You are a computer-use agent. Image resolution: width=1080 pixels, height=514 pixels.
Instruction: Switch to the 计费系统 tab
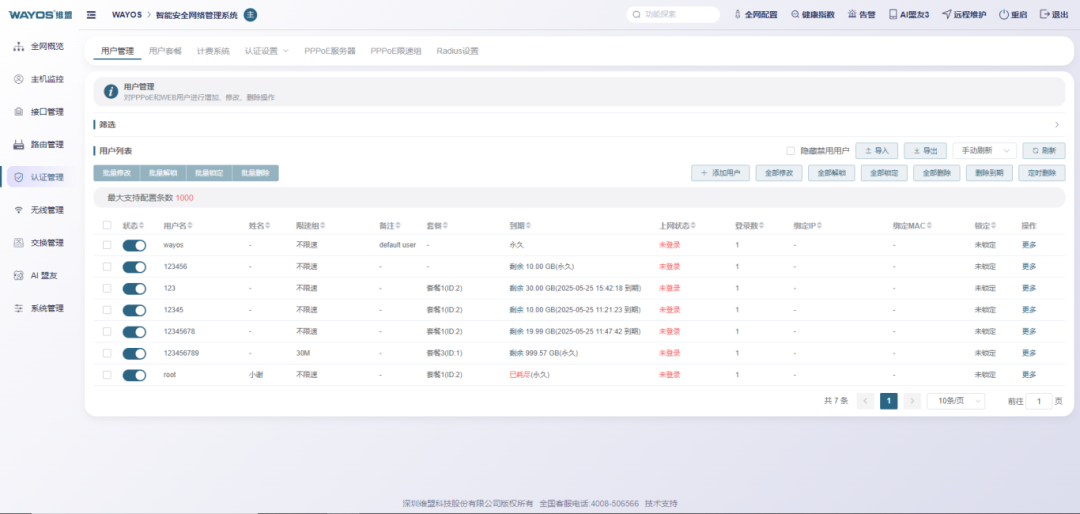tap(213, 51)
